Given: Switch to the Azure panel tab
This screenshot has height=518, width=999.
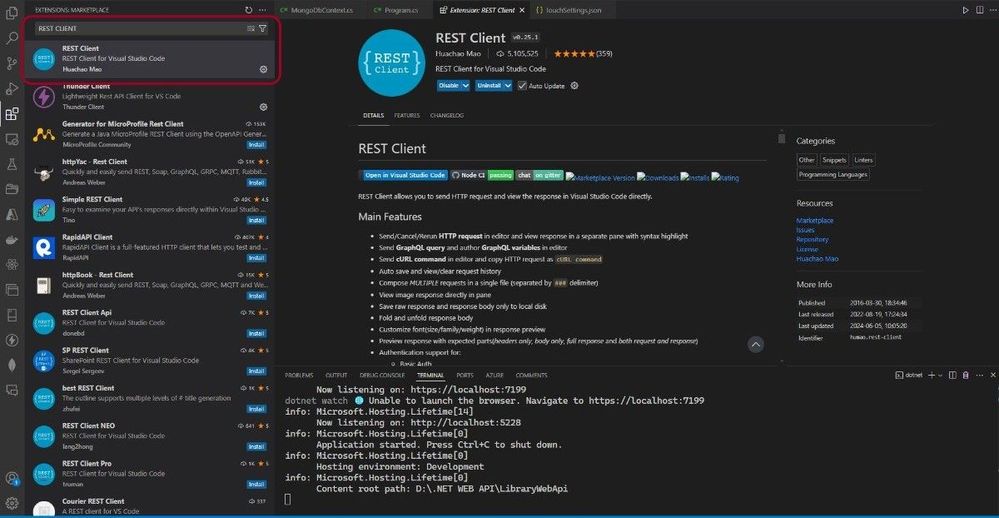Looking at the screenshot, I should point(494,375).
